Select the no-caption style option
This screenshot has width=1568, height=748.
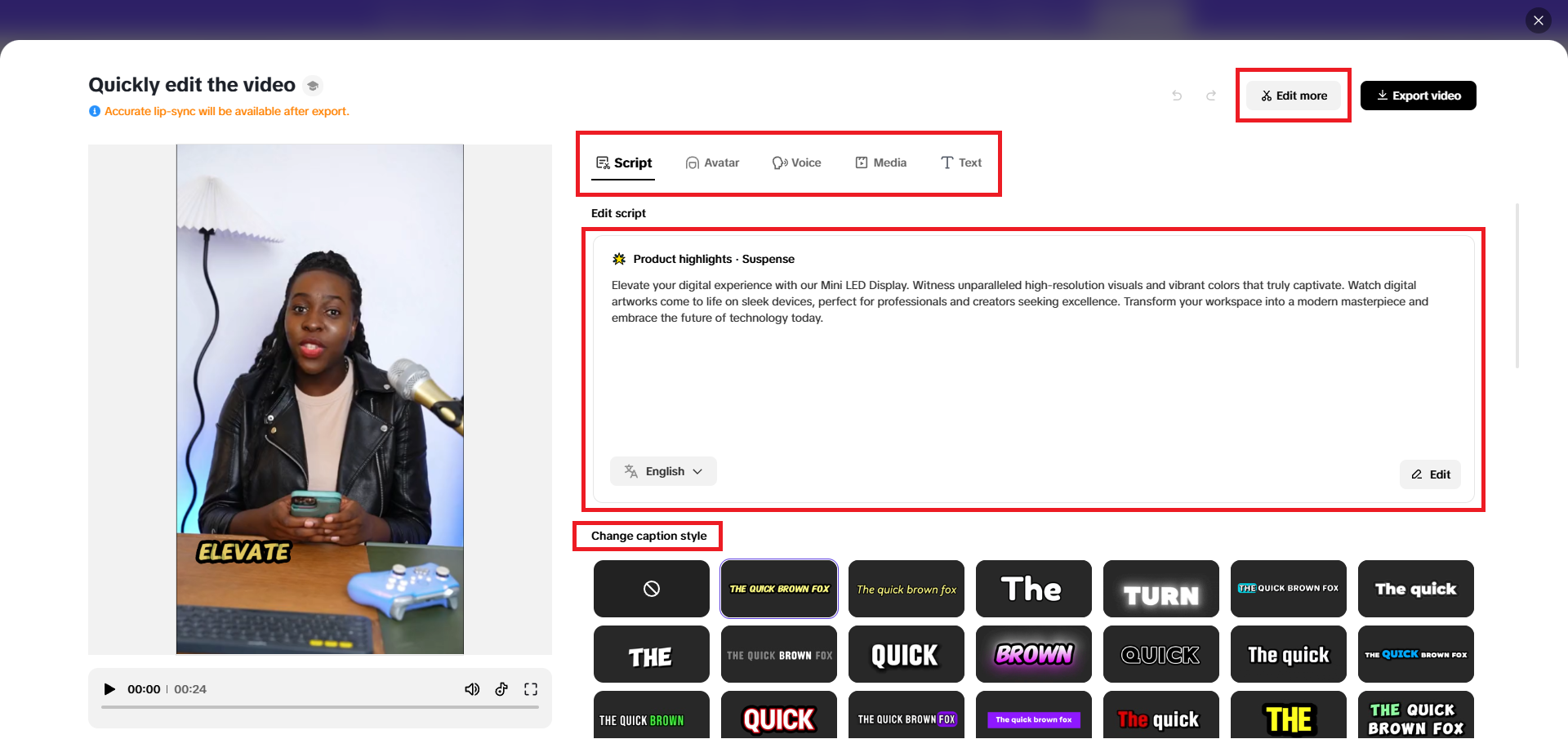pyautogui.click(x=652, y=589)
